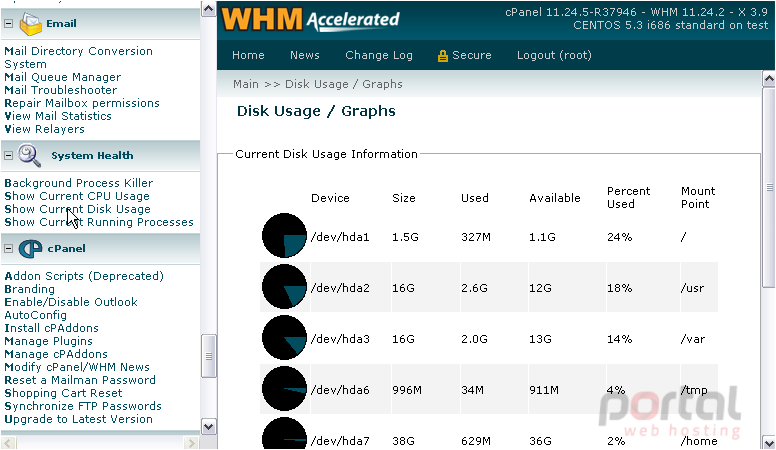776x450 pixels.
Task: Click the cPanel logo icon in sidebar
Action: [31, 249]
